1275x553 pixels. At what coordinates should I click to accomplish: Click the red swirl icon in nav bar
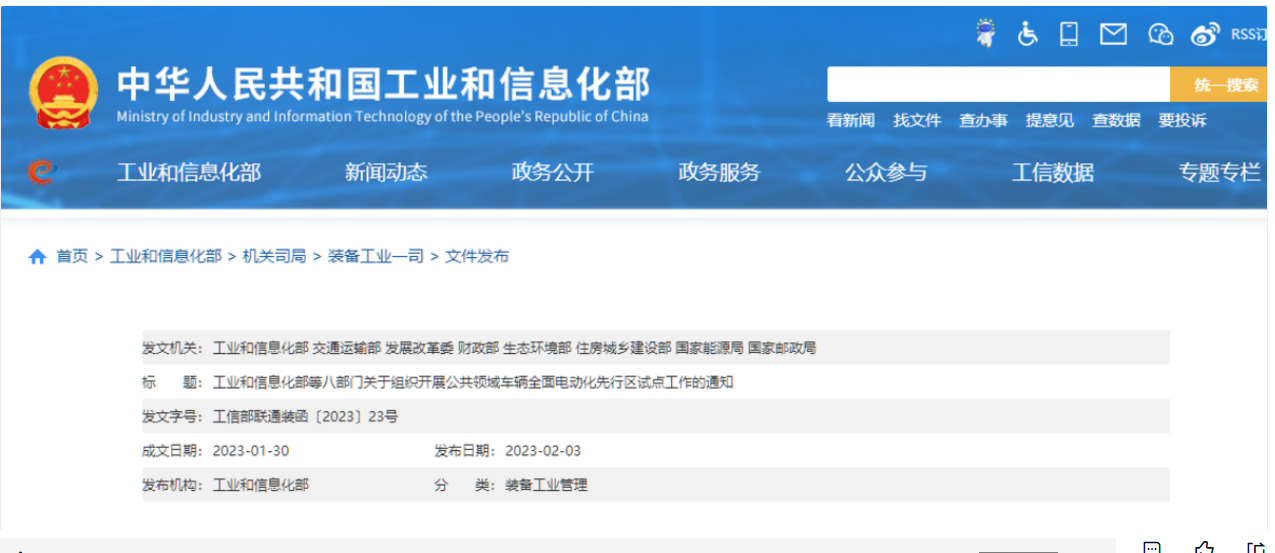click(x=41, y=173)
